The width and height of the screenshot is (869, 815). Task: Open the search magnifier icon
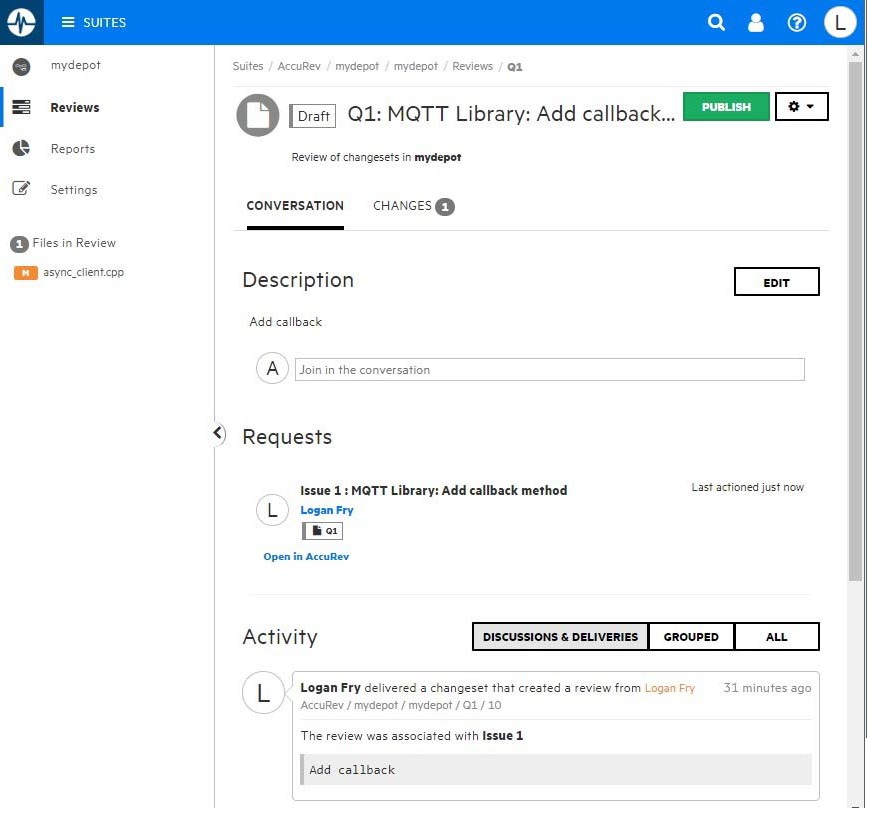(x=716, y=22)
